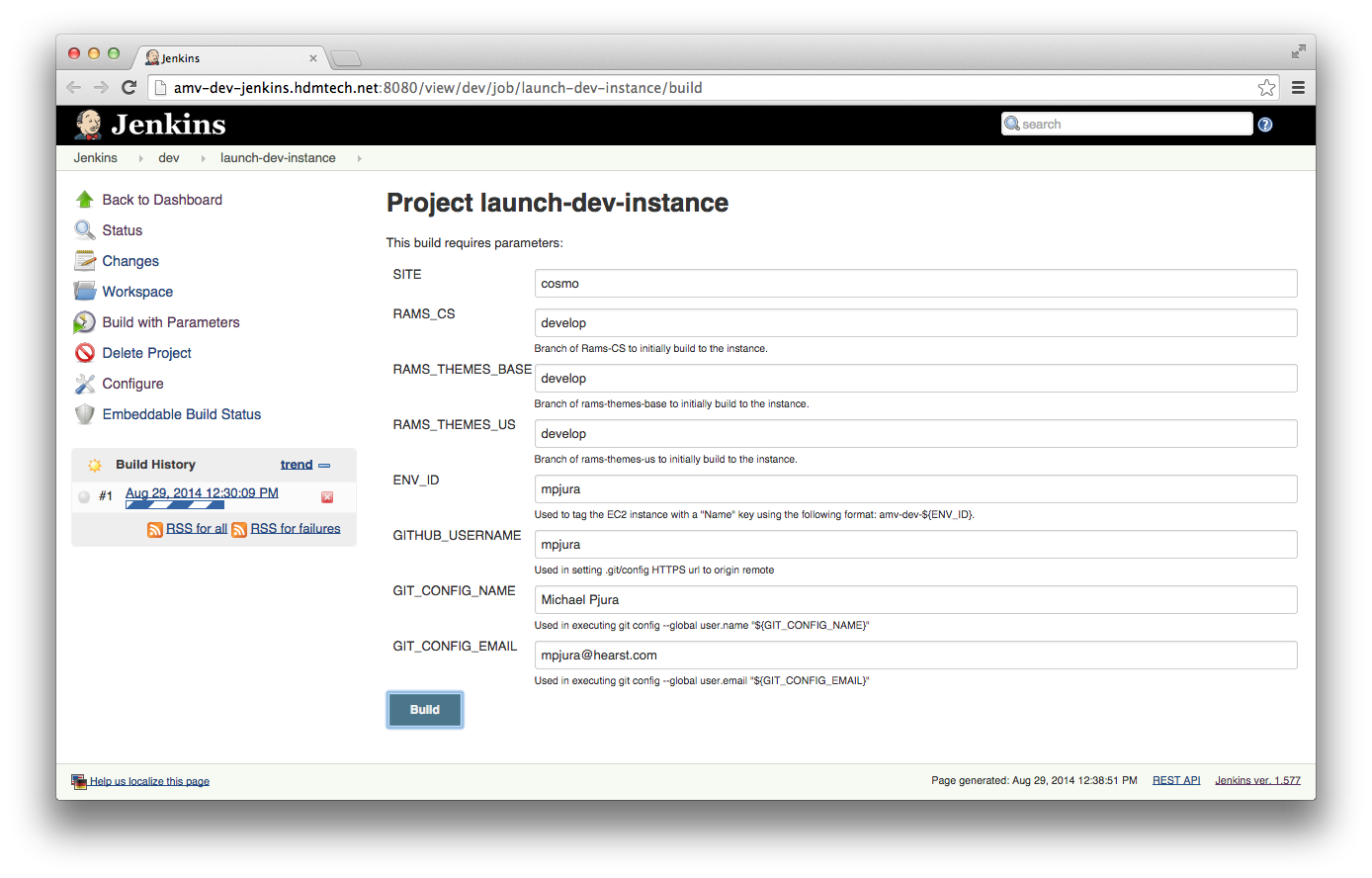Click the browser reload icon
1372x878 pixels.
(129, 87)
